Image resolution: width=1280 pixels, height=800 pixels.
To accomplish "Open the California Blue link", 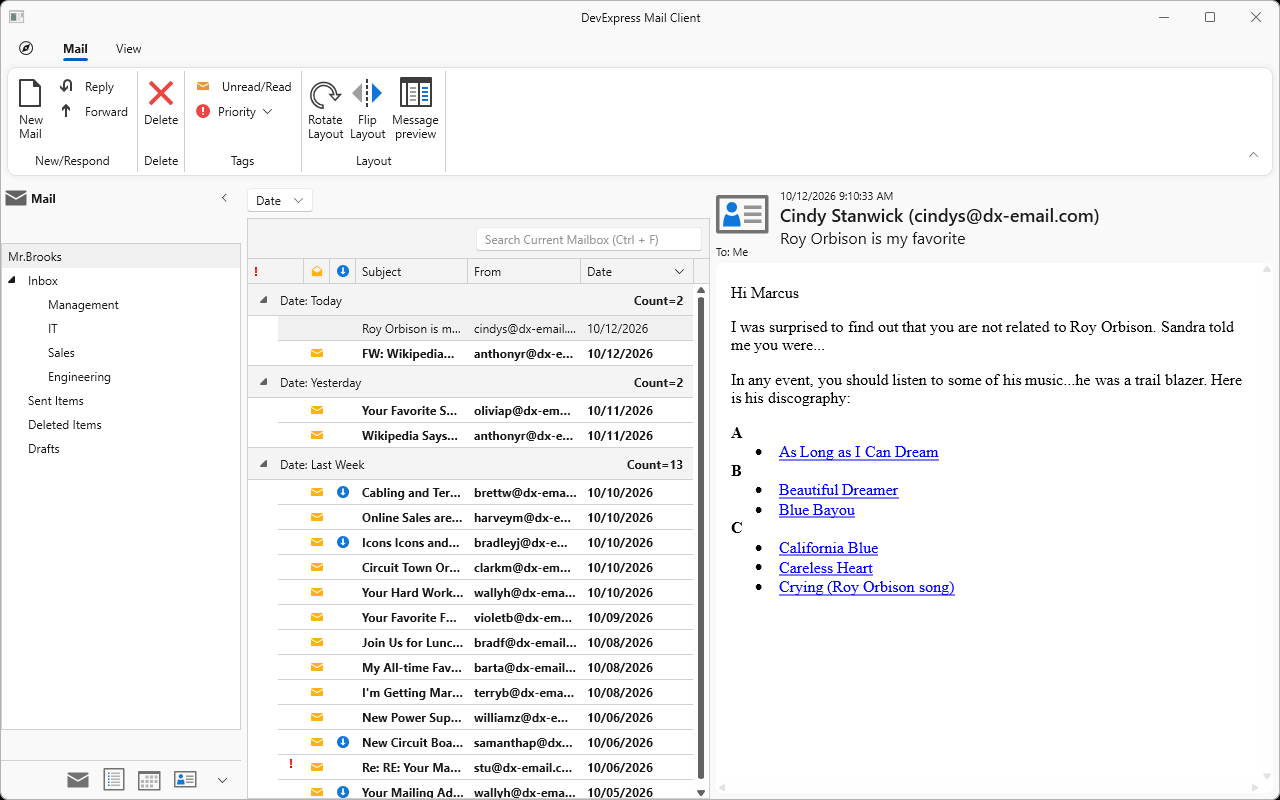I will point(828,548).
